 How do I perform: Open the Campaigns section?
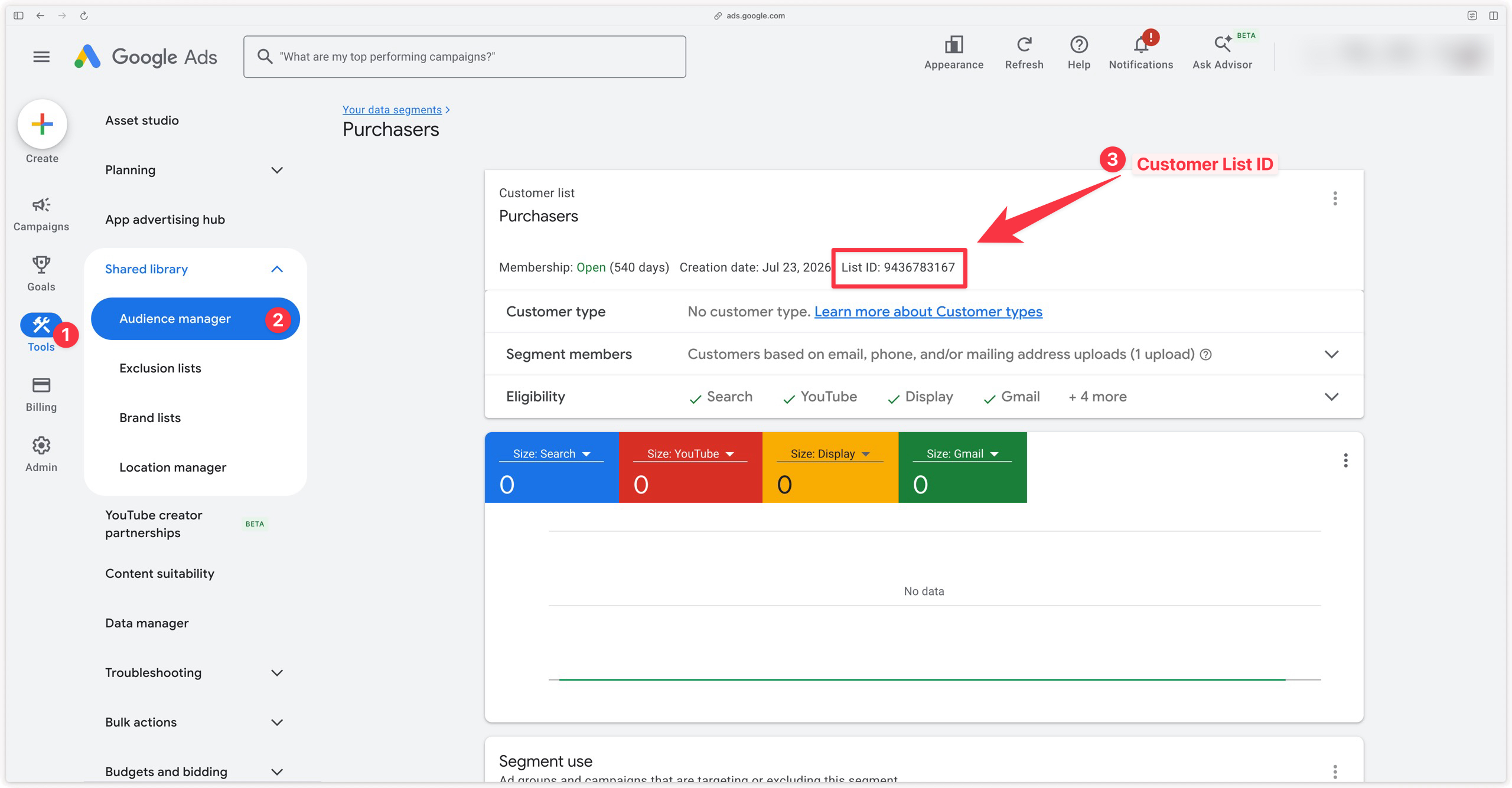pyautogui.click(x=41, y=215)
